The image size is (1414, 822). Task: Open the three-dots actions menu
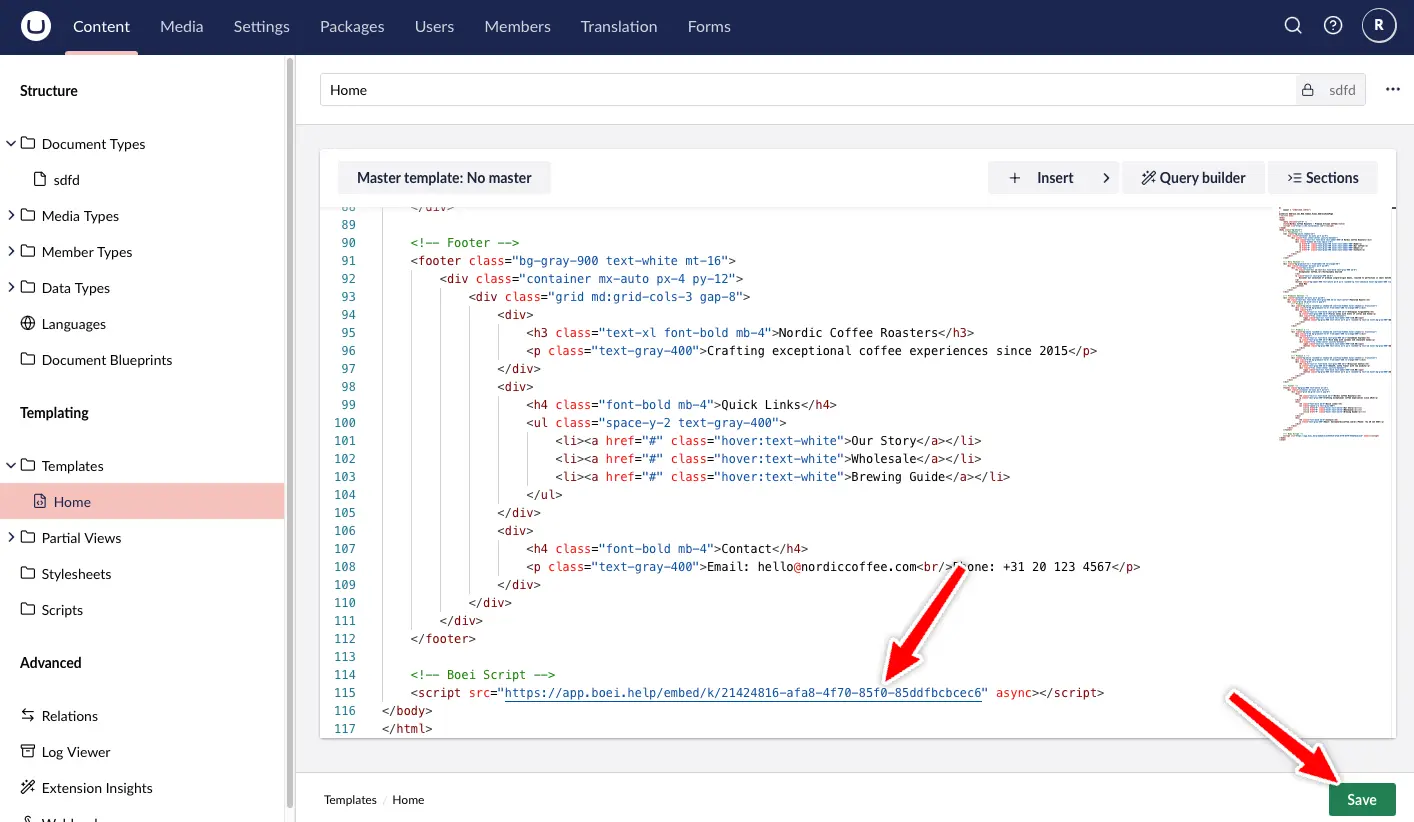(1392, 90)
